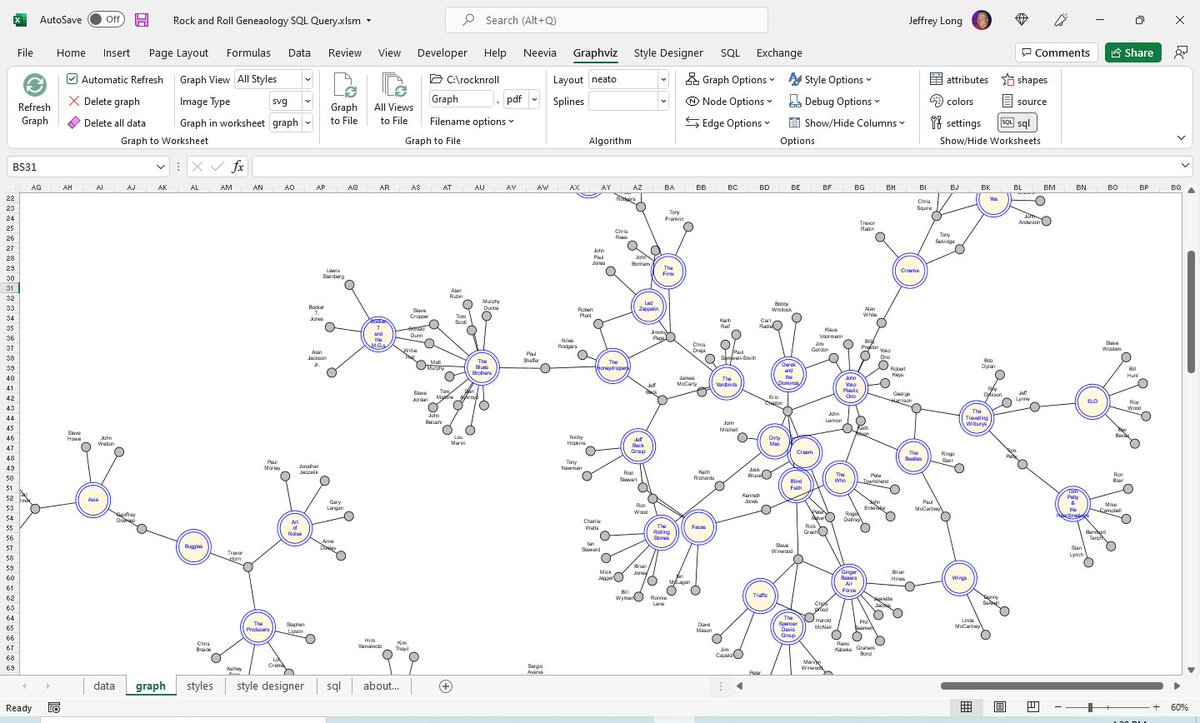
Task: Expand Debug Options menu
Action: (834, 101)
